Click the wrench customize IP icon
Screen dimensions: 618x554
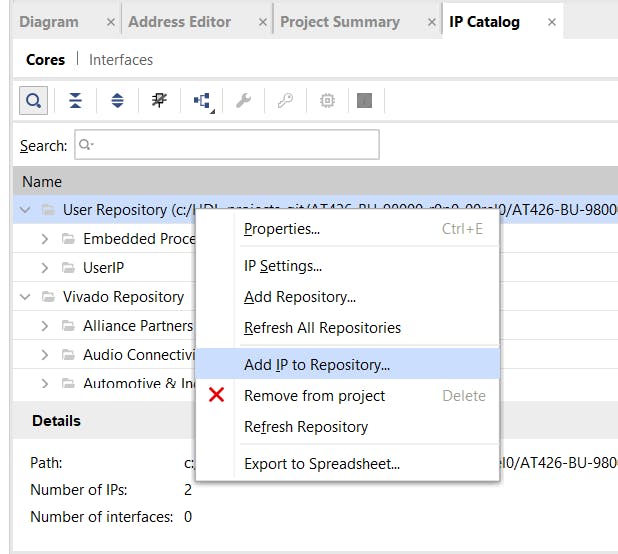tap(244, 100)
